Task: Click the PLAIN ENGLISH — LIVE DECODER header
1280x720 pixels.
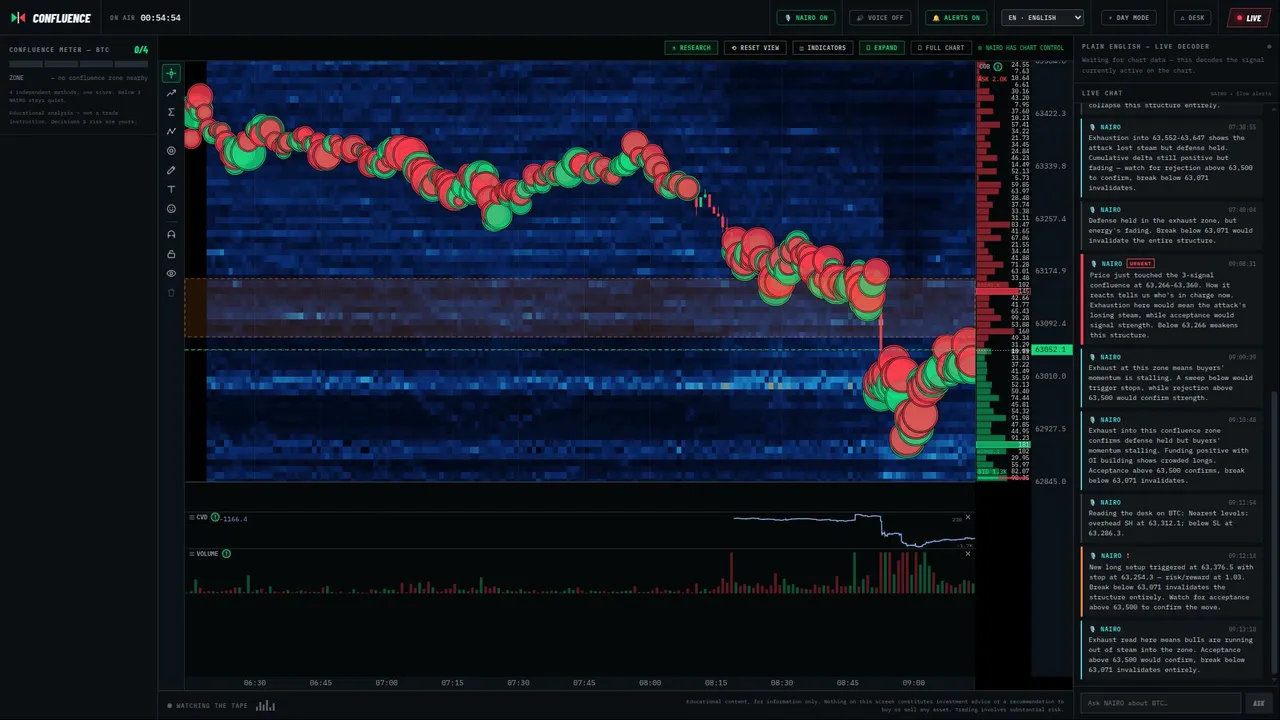Action: point(1146,47)
